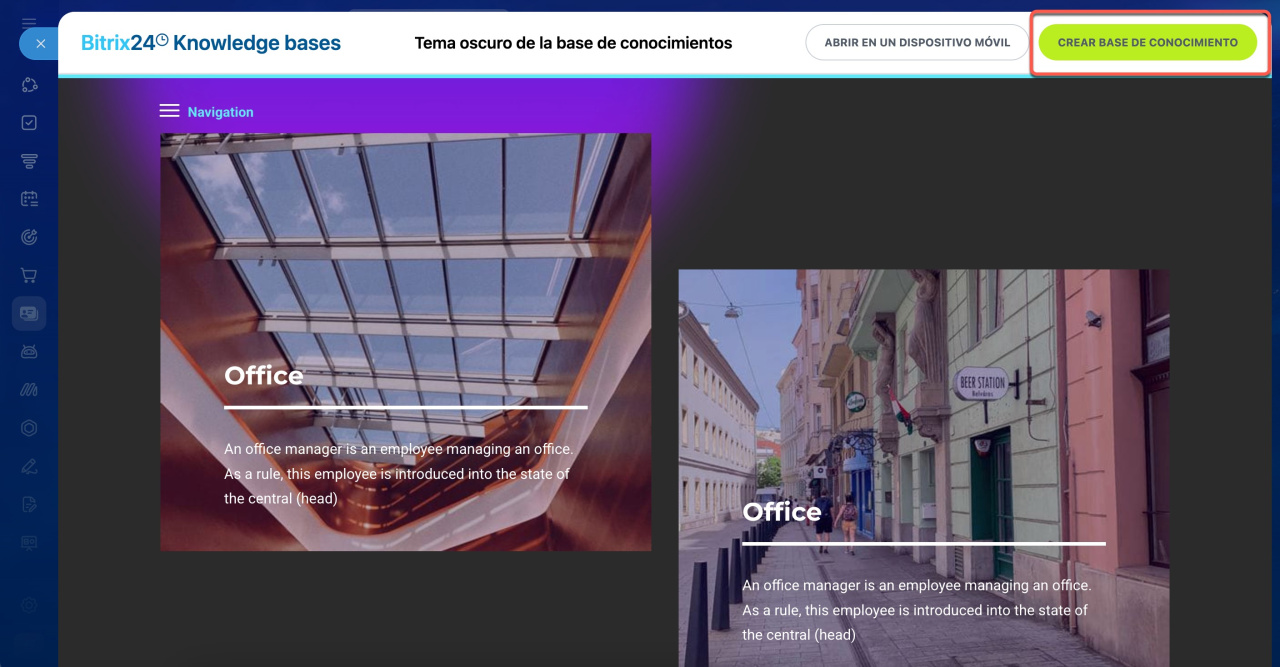Open the shopping cart icon in sidebar

tap(29, 275)
